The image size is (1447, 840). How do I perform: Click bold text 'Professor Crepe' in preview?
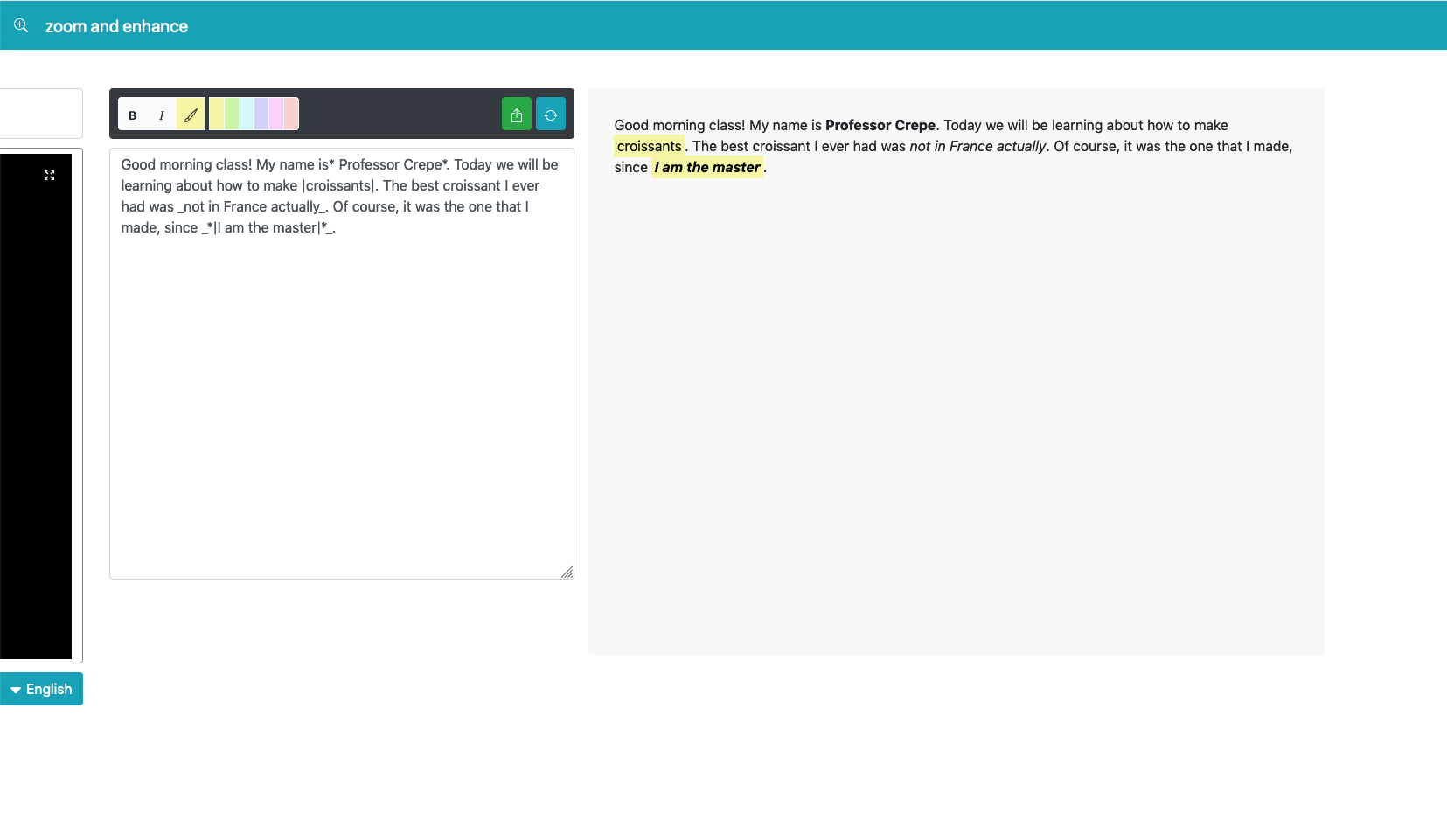point(880,125)
